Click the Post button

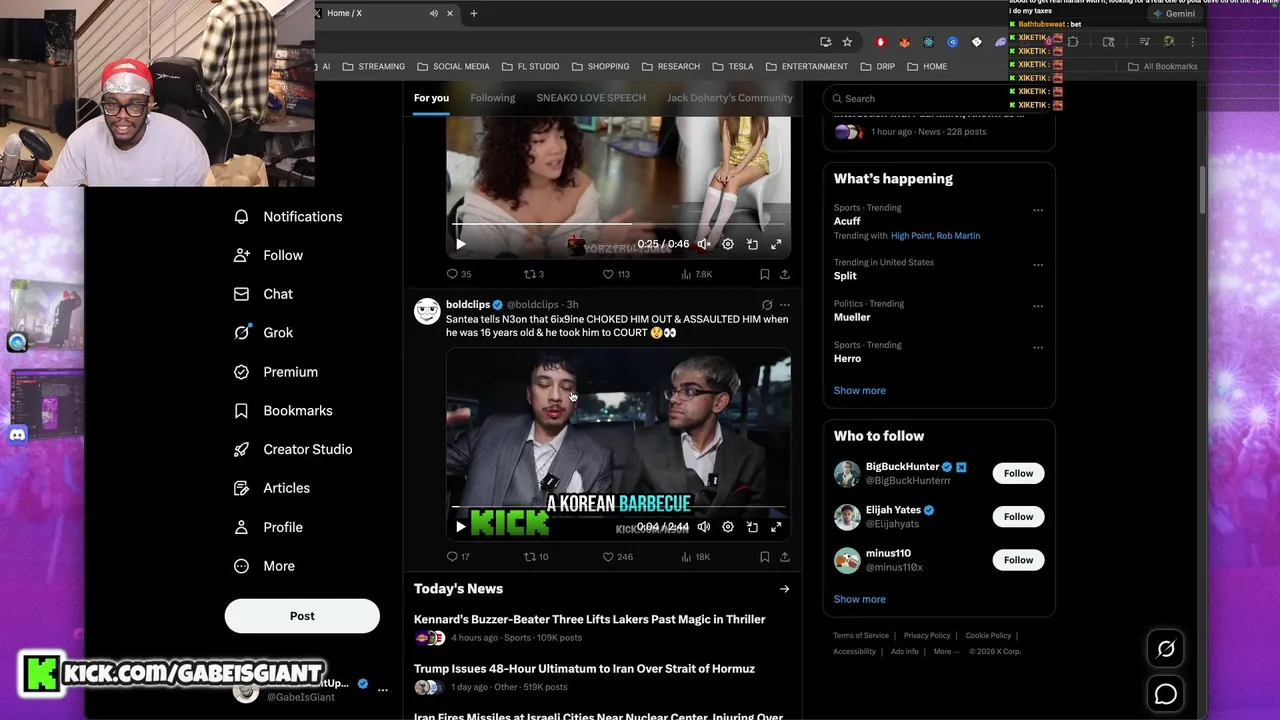[x=302, y=616]
